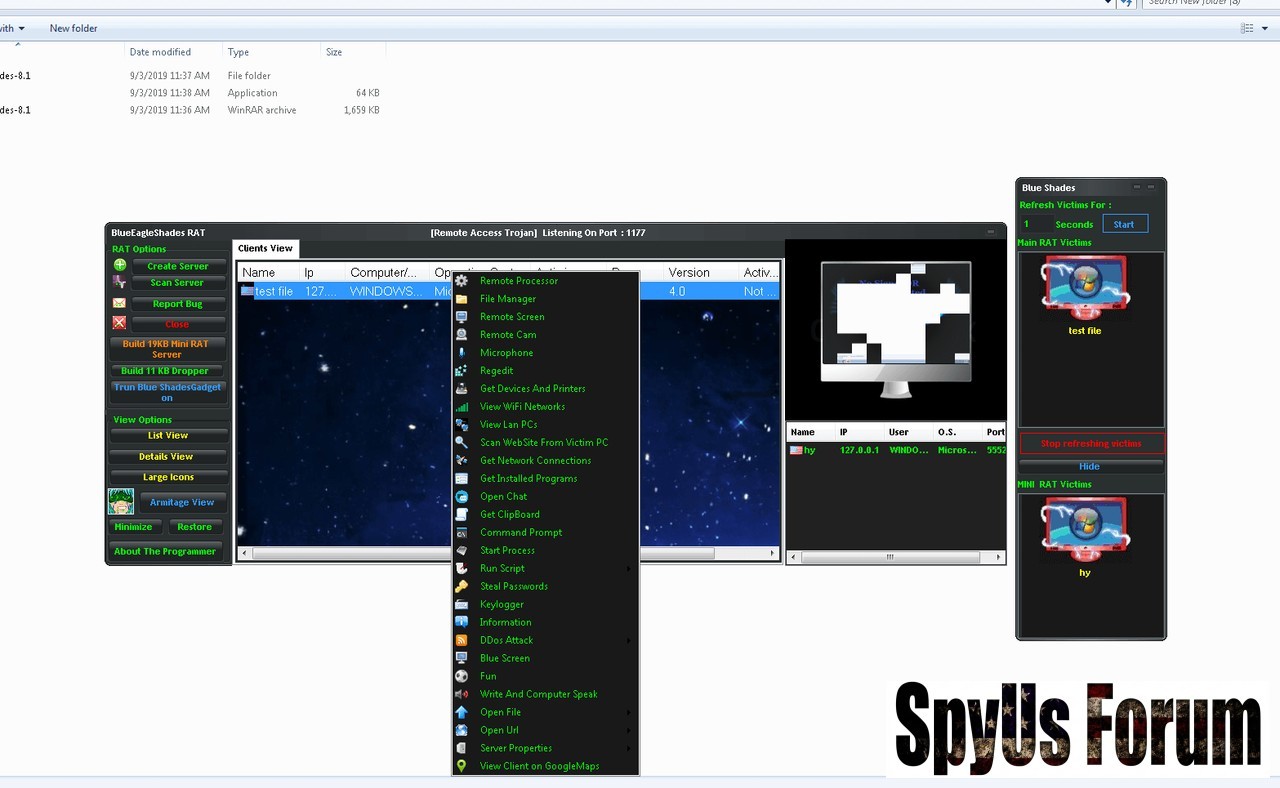This screenshot has width=1280, height=788.
Task: Choose Get Installed Programs from context menu
Action: coord(528,478)
